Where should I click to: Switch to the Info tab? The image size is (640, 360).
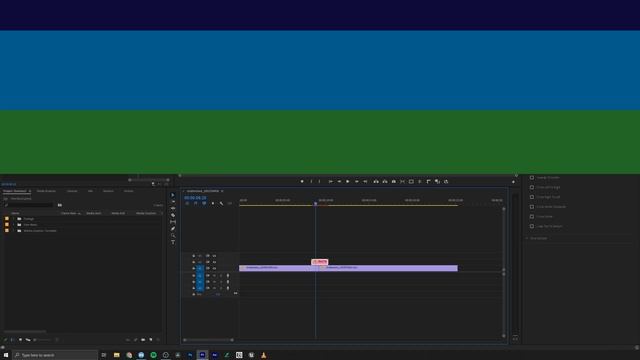[90, 191]
